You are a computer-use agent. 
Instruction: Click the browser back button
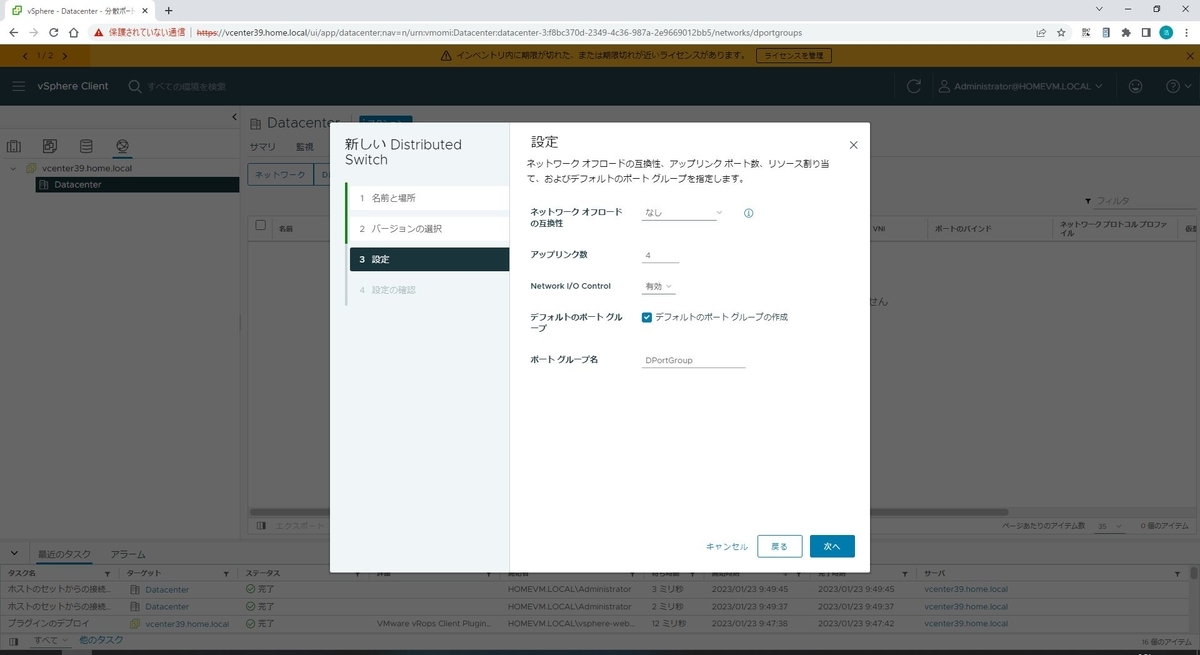(14, 32)
